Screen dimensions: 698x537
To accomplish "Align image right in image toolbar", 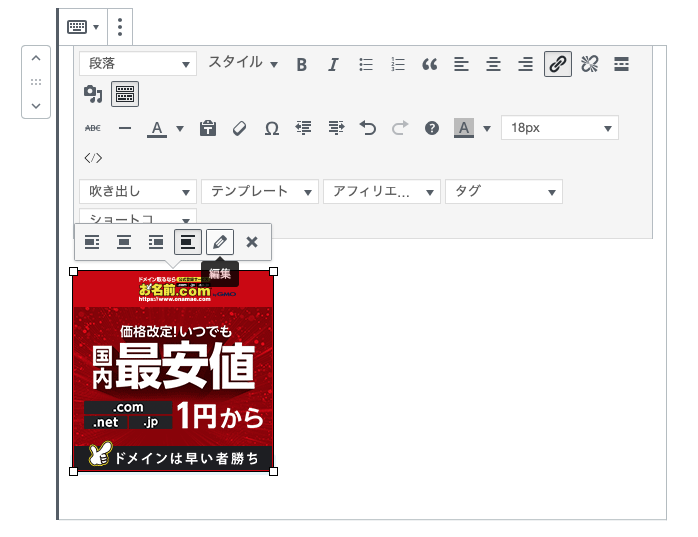I will tap(156, 242).
